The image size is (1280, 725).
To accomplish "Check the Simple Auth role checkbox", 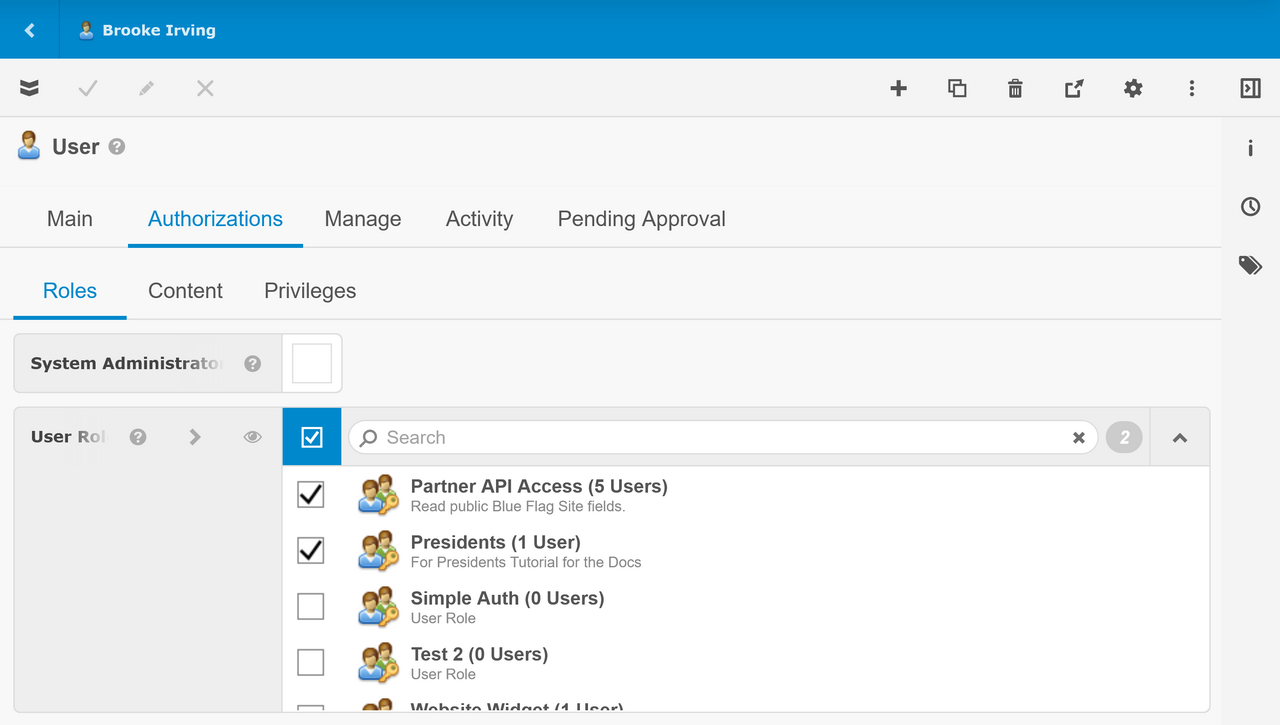I will click(311, 607).
